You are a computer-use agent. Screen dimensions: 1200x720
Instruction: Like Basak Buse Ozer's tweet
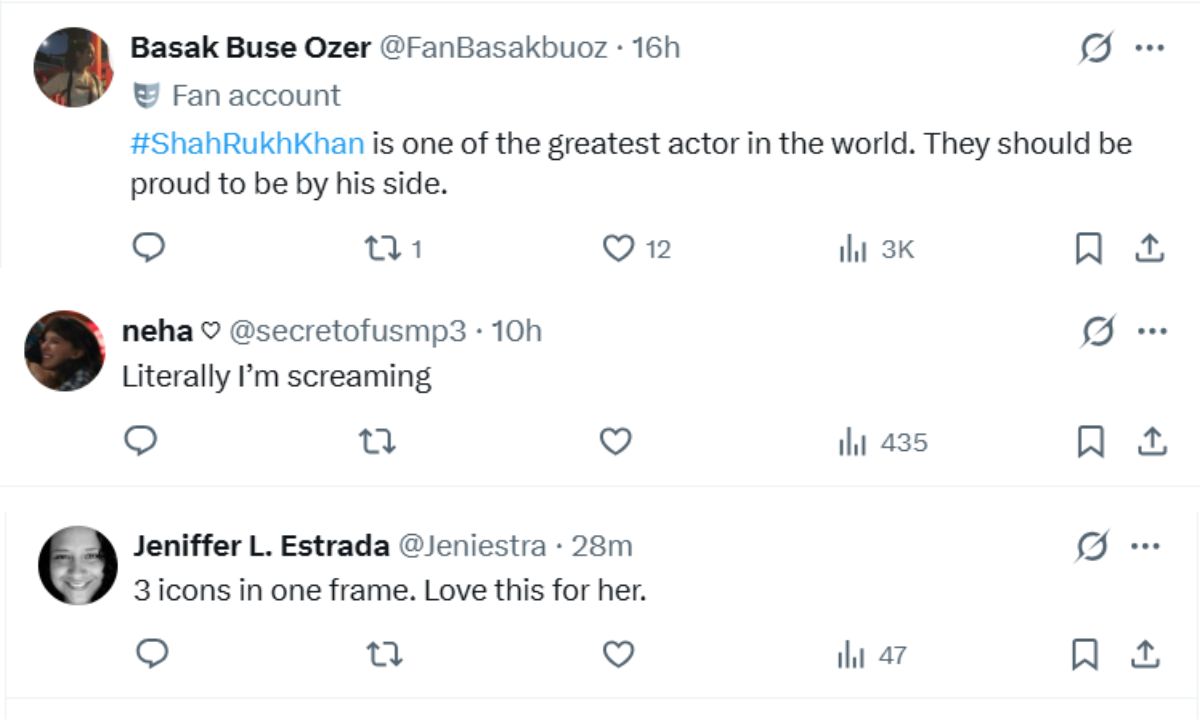click(x=619, y=248)
